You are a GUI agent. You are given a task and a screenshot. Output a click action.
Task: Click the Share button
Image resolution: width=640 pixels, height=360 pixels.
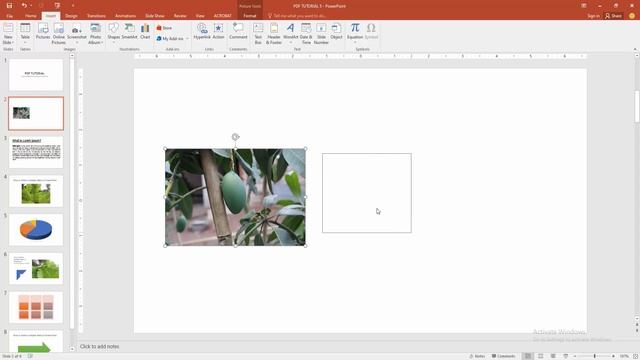[613, 16]
